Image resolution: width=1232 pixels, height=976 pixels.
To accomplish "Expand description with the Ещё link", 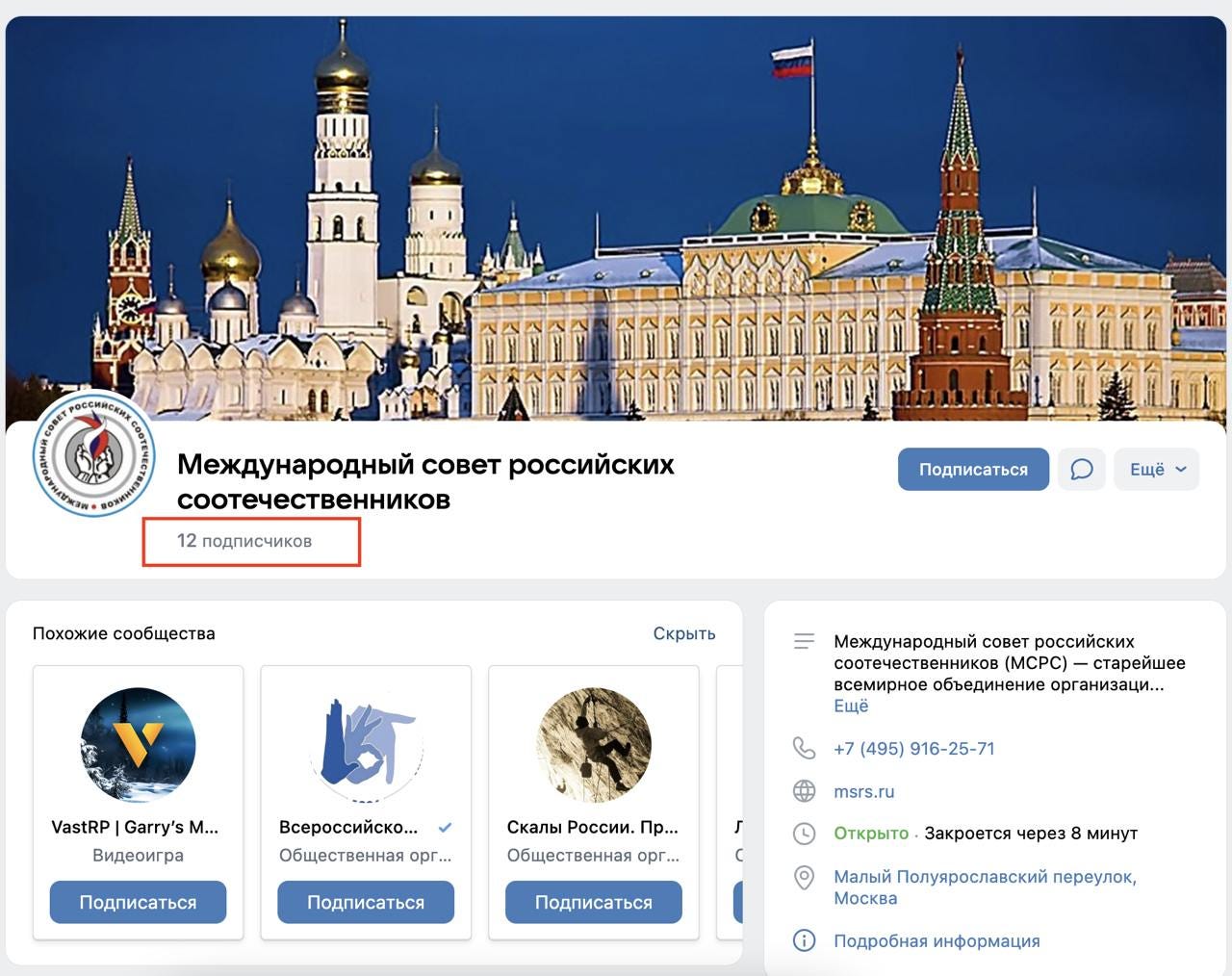I will point(851,706).
